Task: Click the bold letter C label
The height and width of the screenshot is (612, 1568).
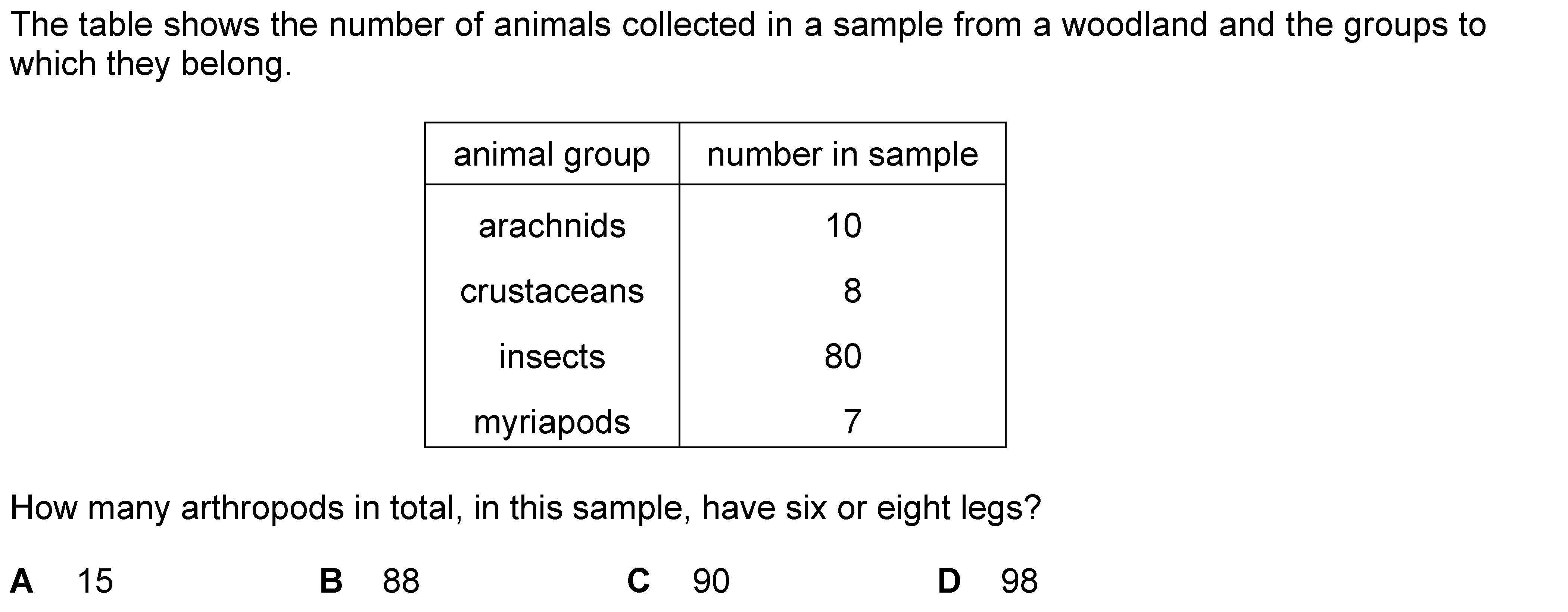Action: coord(639,581)
